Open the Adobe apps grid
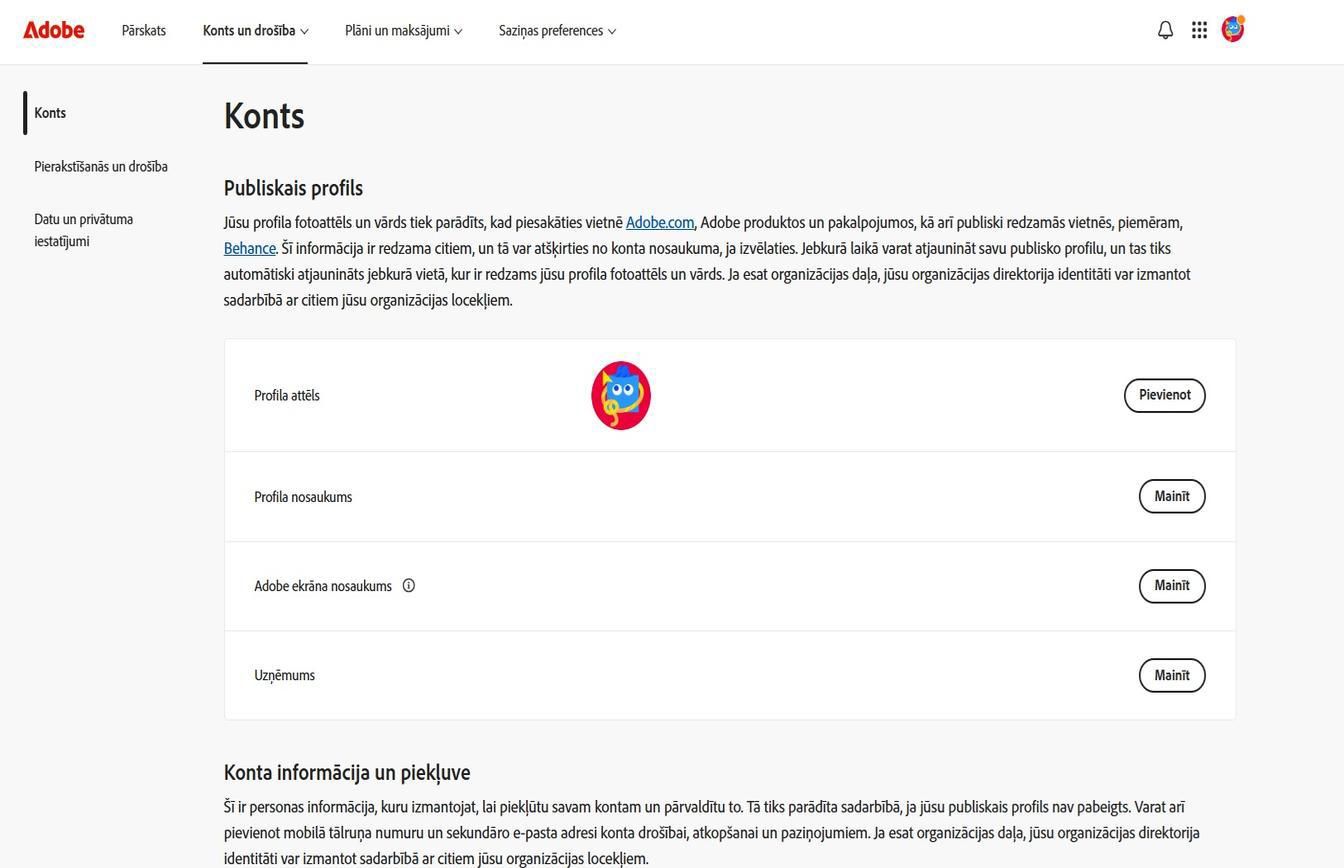This screenshot has height=868, width=1344. pos(1198,29)
